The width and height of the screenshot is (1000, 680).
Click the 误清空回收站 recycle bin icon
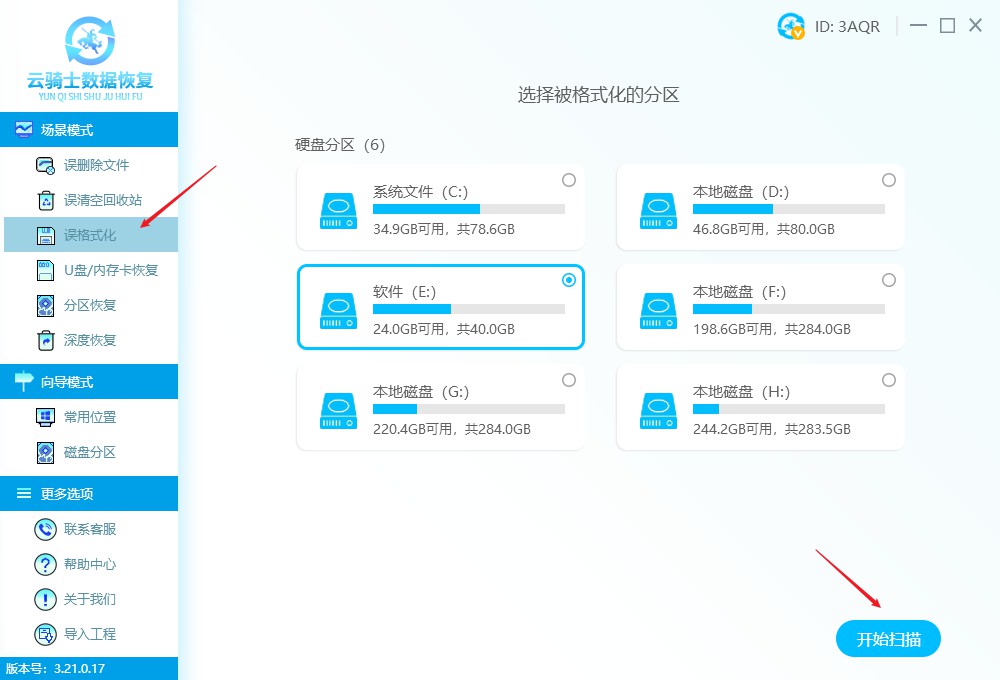click(46, 200)
